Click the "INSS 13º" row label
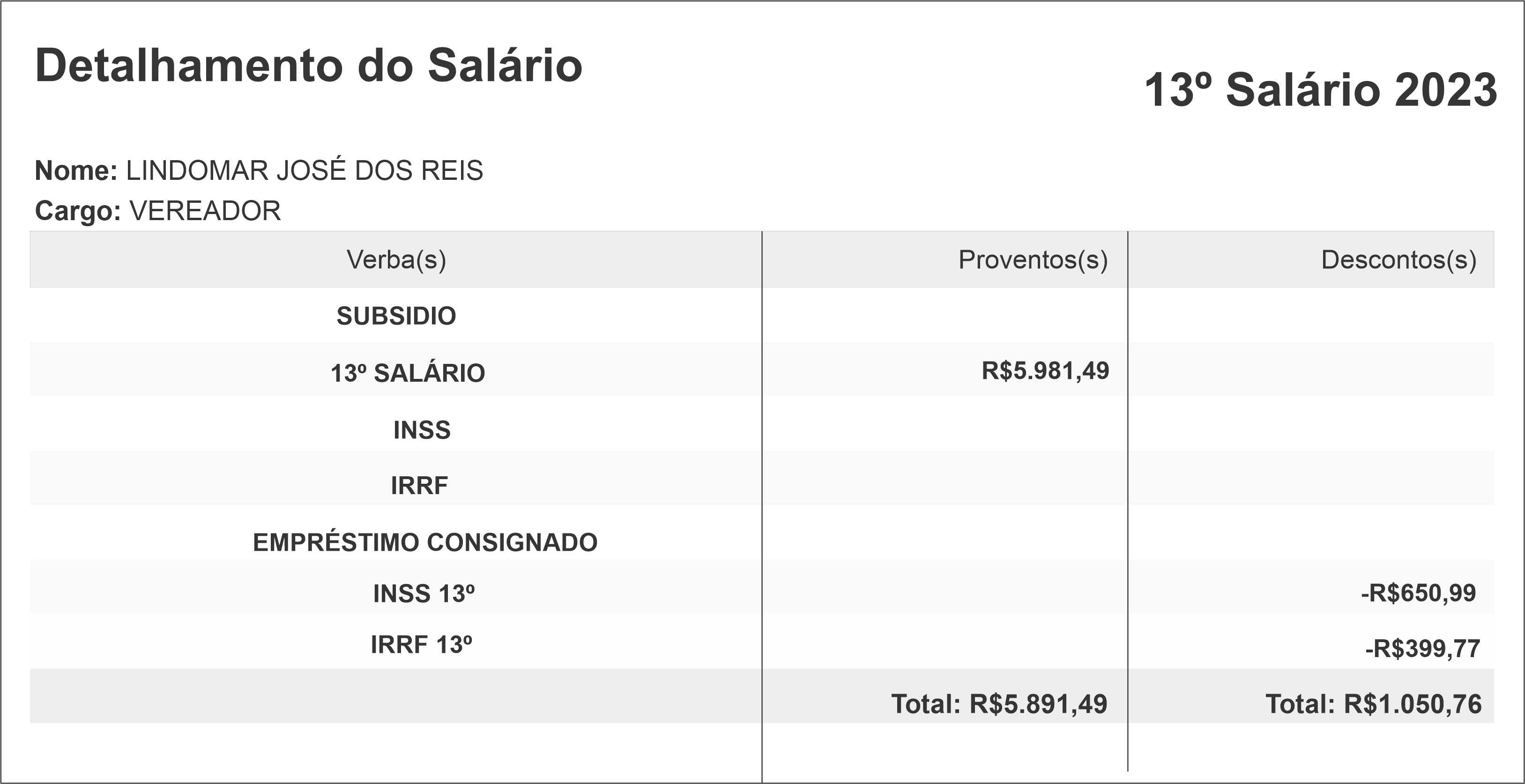The image size is (1525, 784). pyautogui.click(x=423, y=594)
